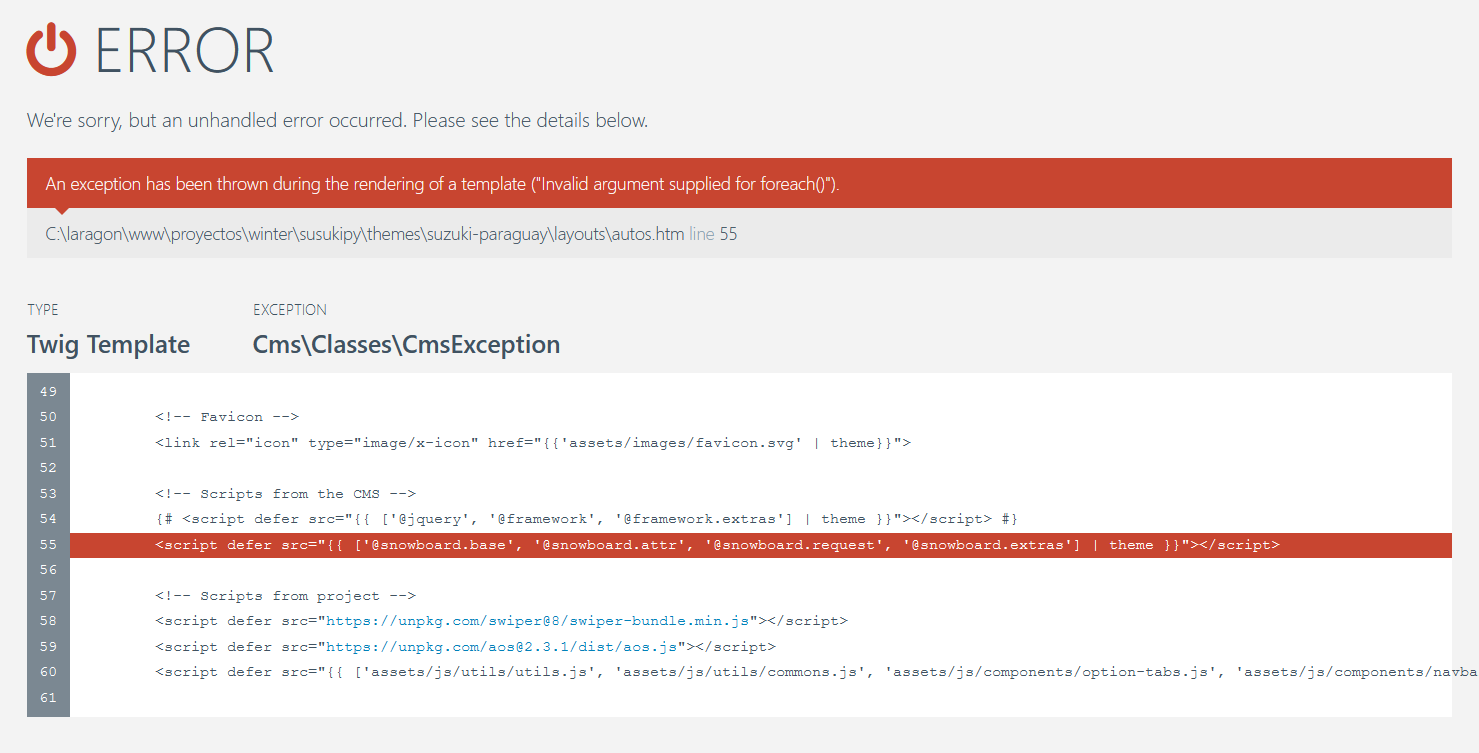The width and height of the screenshot is (1479, 753).
Task: Click the red exception message banner
Action: pyautogui.click(x=739, y=184)
